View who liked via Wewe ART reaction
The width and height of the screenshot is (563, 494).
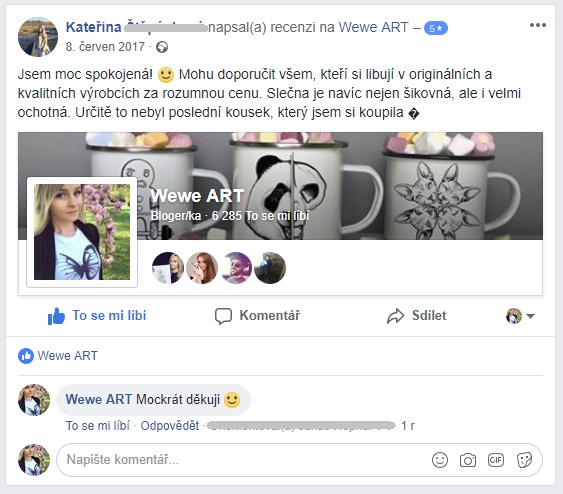tap(58, 356)
